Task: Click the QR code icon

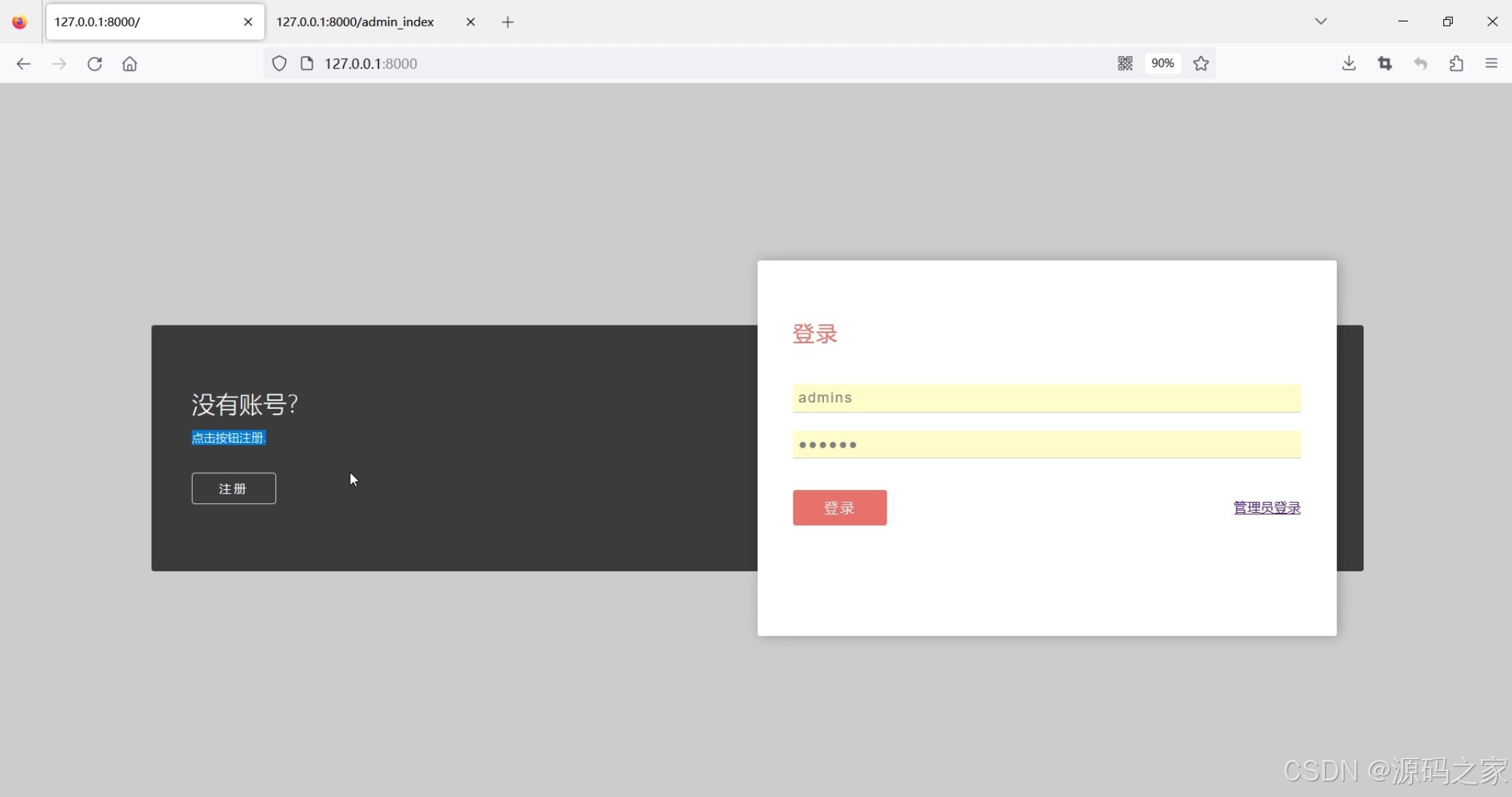Action: [1124, 63]
